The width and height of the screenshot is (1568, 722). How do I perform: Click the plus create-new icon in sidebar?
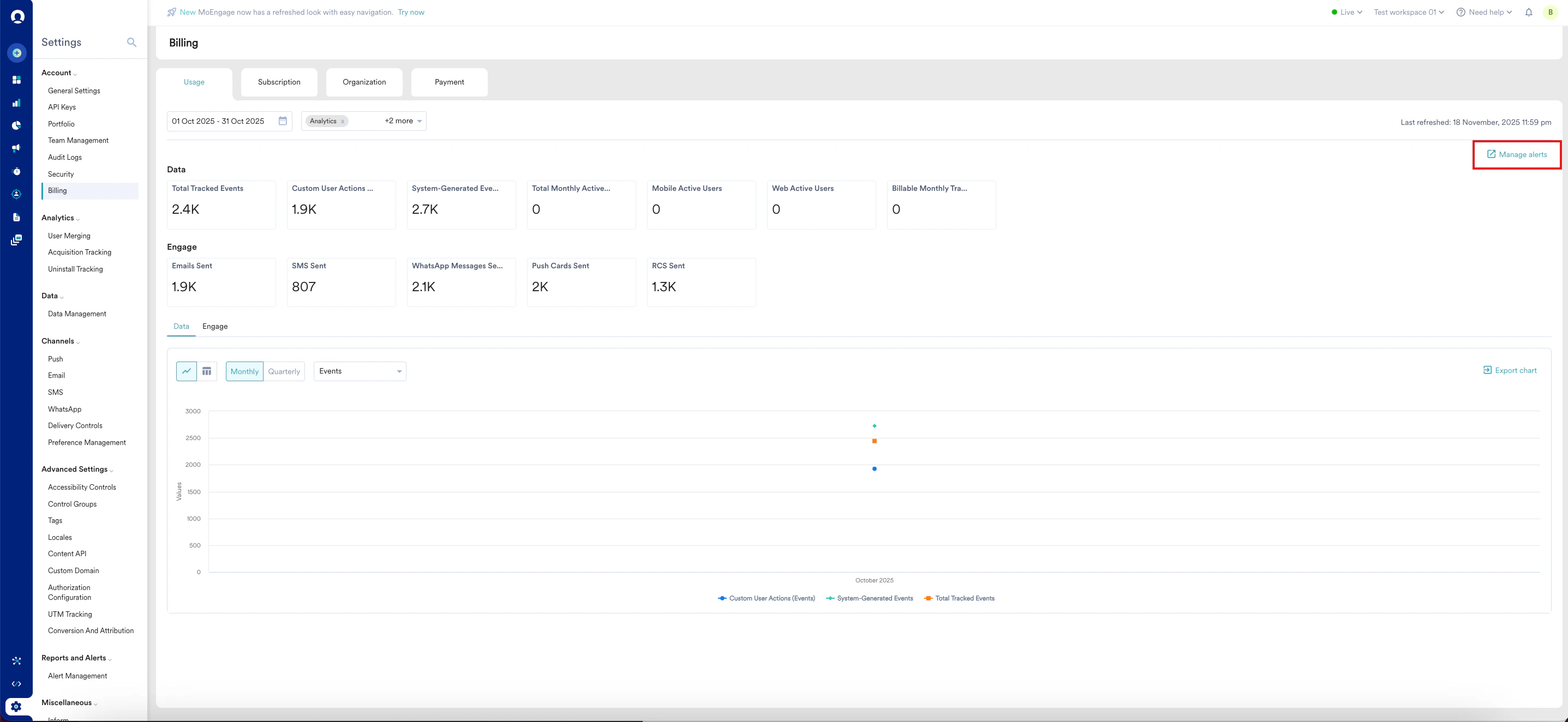point(17,53)
